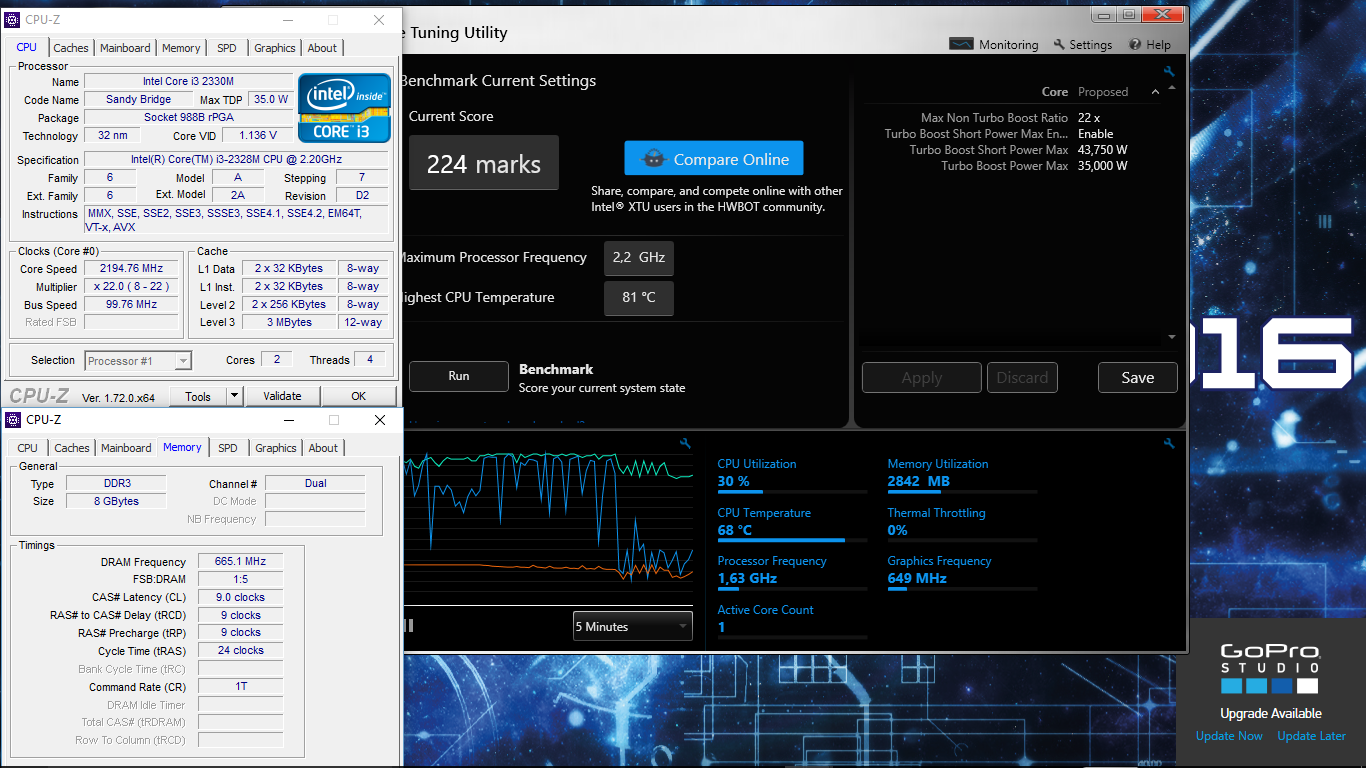The width and height of the screenshot is (1366, 768).
Task: Open the Processor #1 selection dropdown
Action: click(x=138, y=361)
